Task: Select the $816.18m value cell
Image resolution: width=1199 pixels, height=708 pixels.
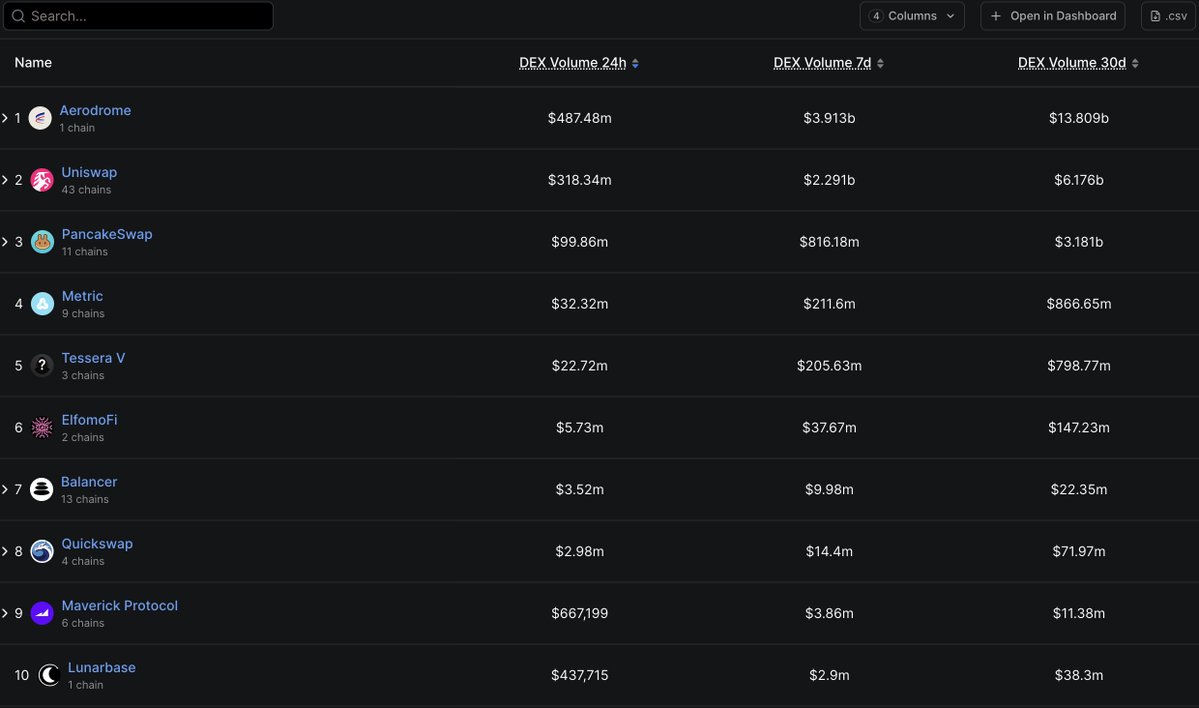Action: (829, 242)
